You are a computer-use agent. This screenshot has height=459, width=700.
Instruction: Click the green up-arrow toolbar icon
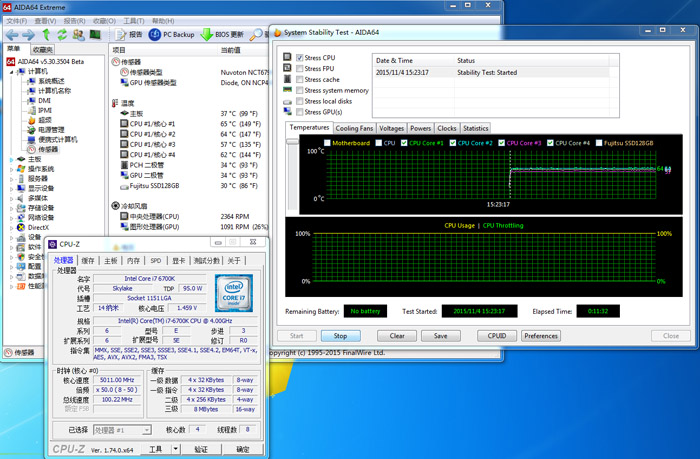click(46, 34)
